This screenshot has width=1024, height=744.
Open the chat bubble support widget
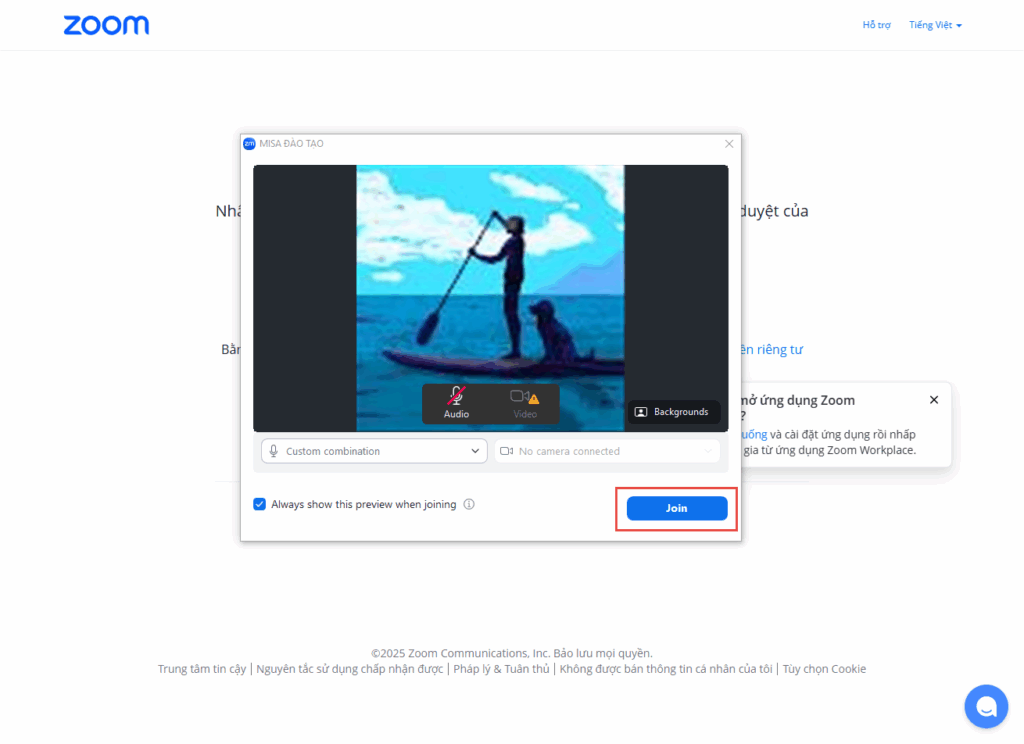986,706
